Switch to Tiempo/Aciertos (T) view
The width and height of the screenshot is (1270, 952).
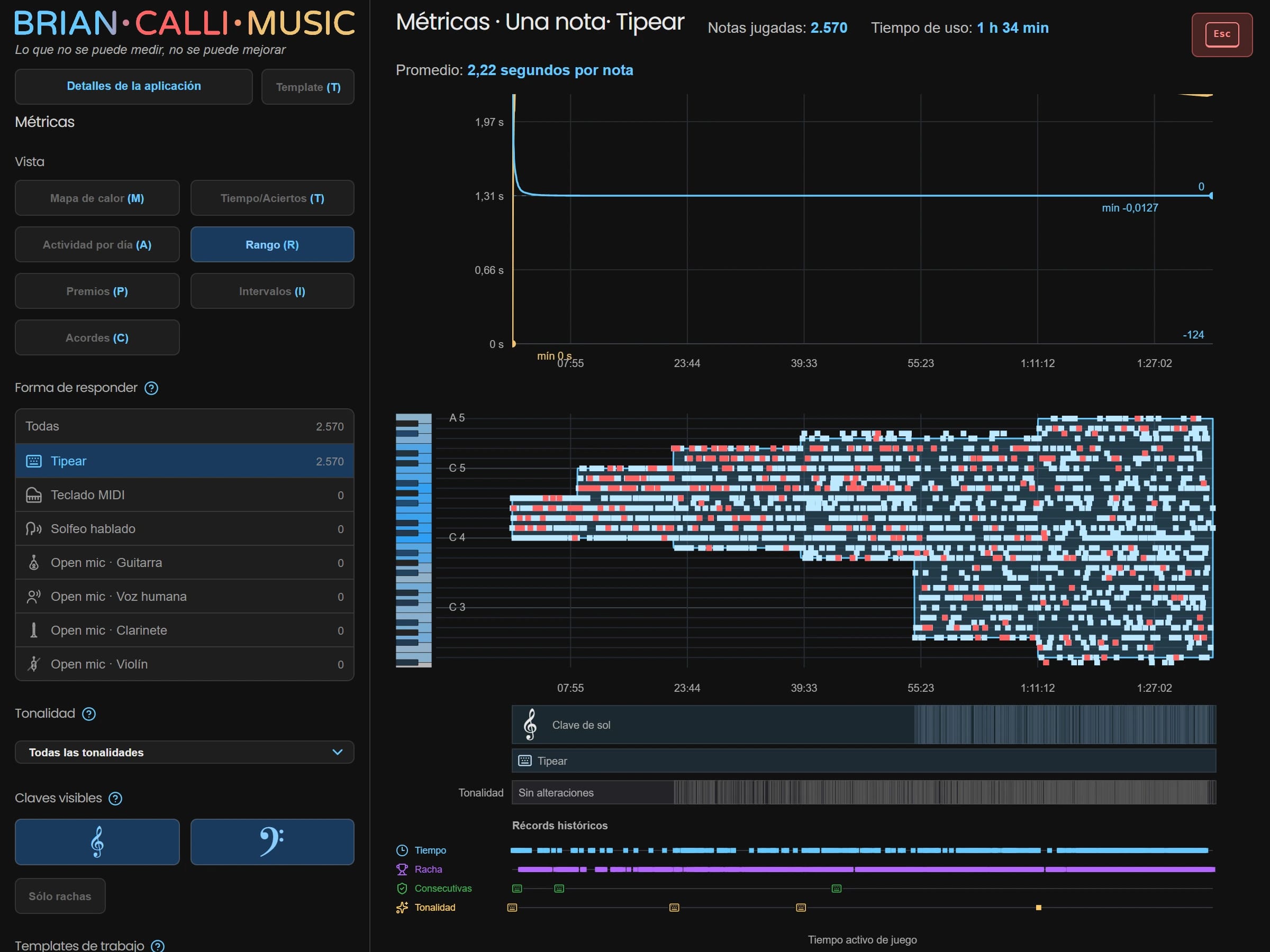[x=272, y=198]
